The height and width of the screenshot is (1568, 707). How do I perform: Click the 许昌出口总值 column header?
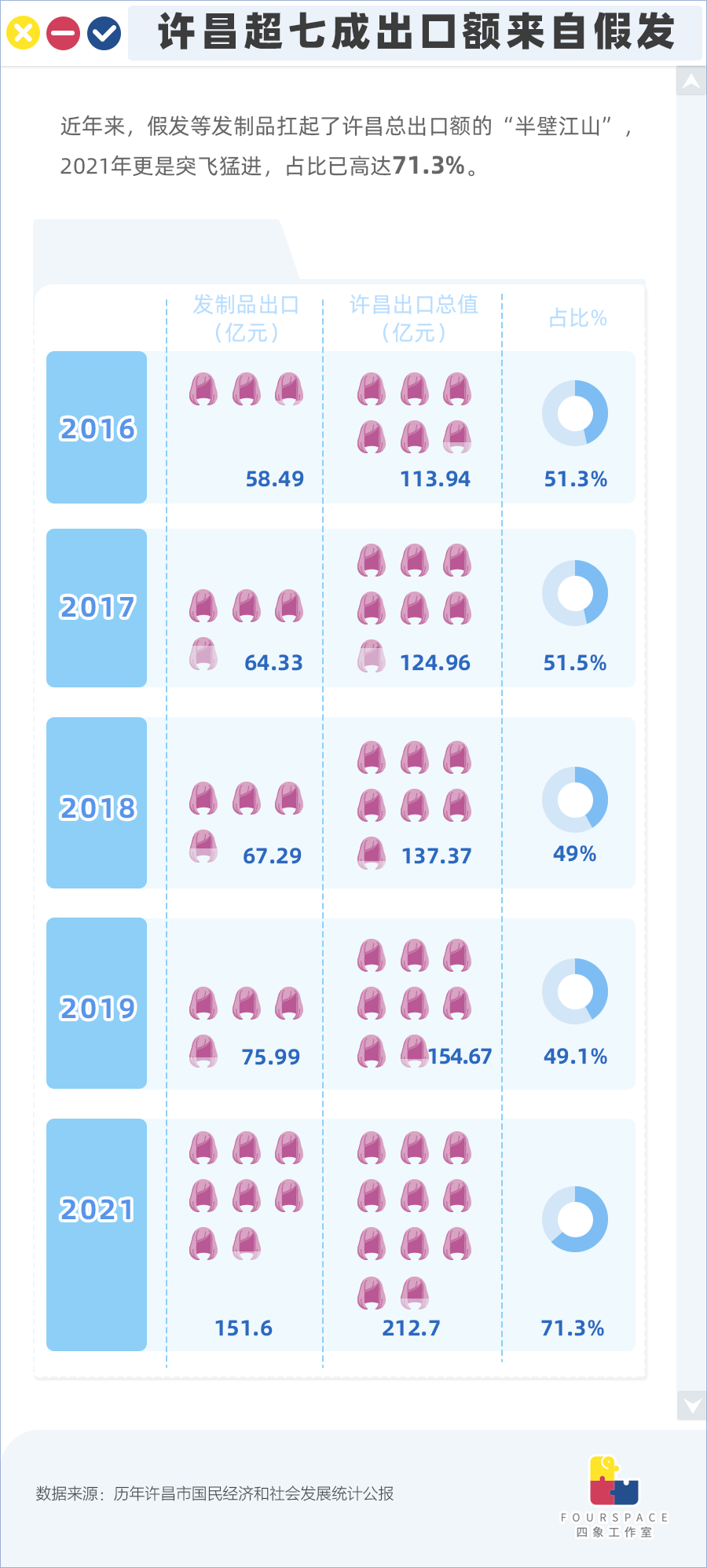[414, 318]
